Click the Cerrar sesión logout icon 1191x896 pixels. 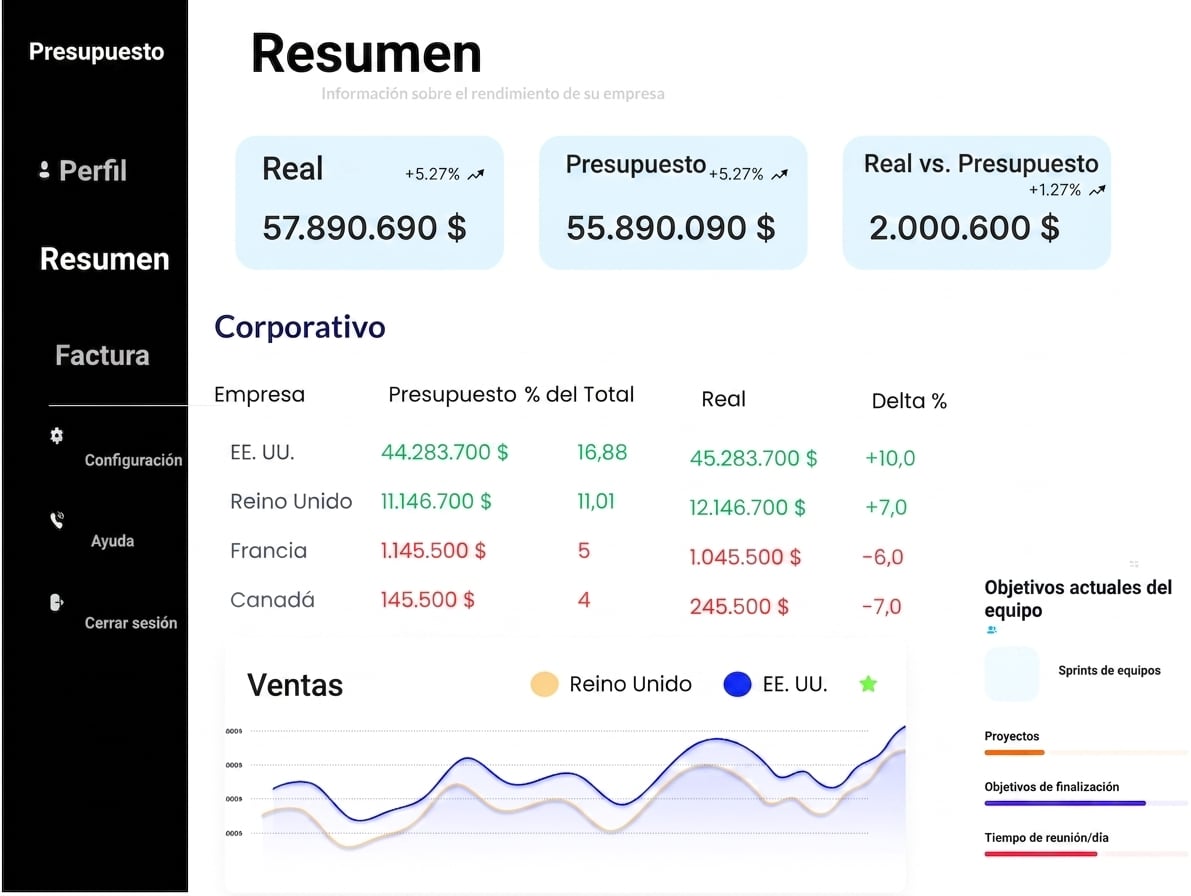[x=56, y=602]
